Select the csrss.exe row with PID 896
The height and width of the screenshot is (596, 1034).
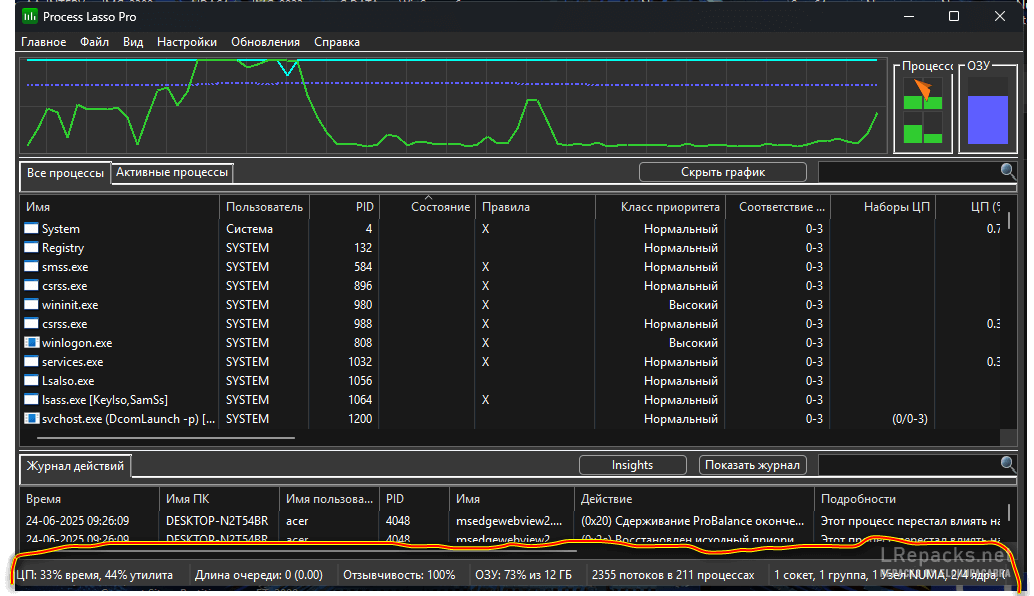tap(511, 286)
